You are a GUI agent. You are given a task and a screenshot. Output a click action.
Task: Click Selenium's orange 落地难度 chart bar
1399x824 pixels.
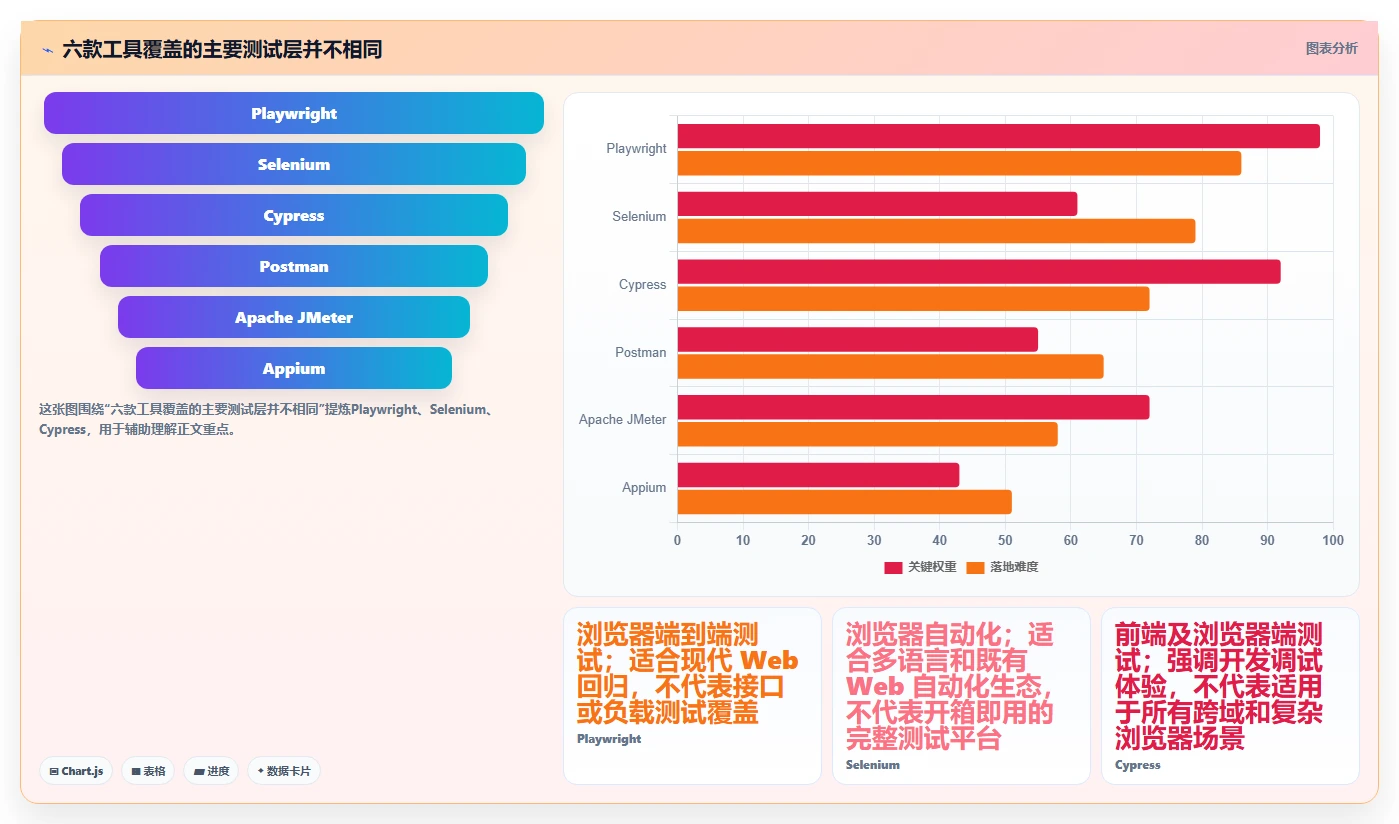936,231
